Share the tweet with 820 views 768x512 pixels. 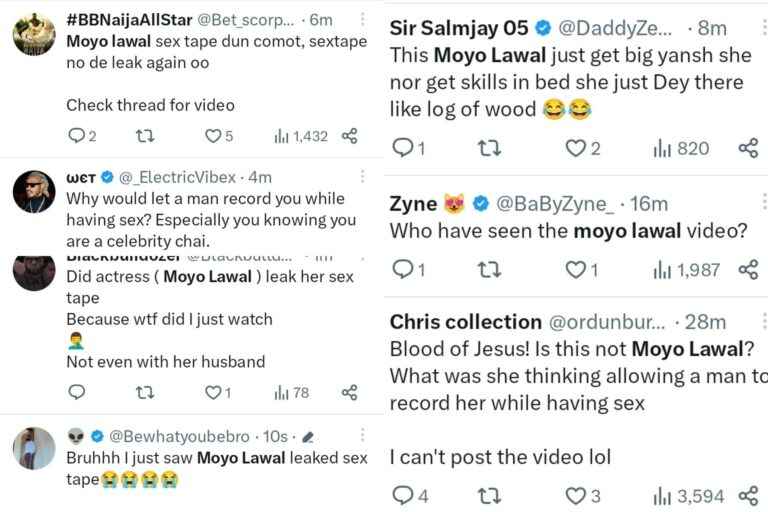(x=748, y=148)
